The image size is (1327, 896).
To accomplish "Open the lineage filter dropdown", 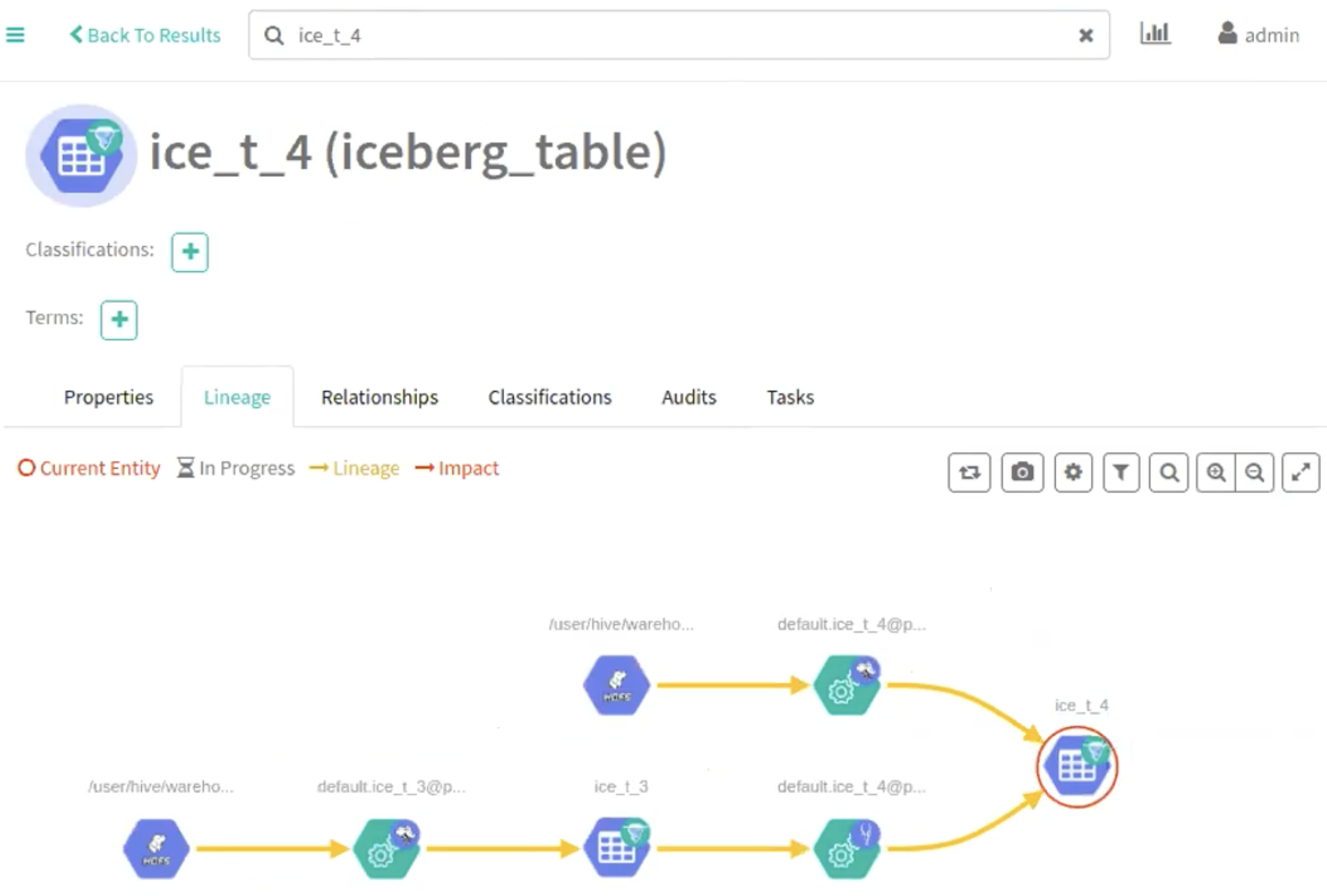I will 1121,473.
